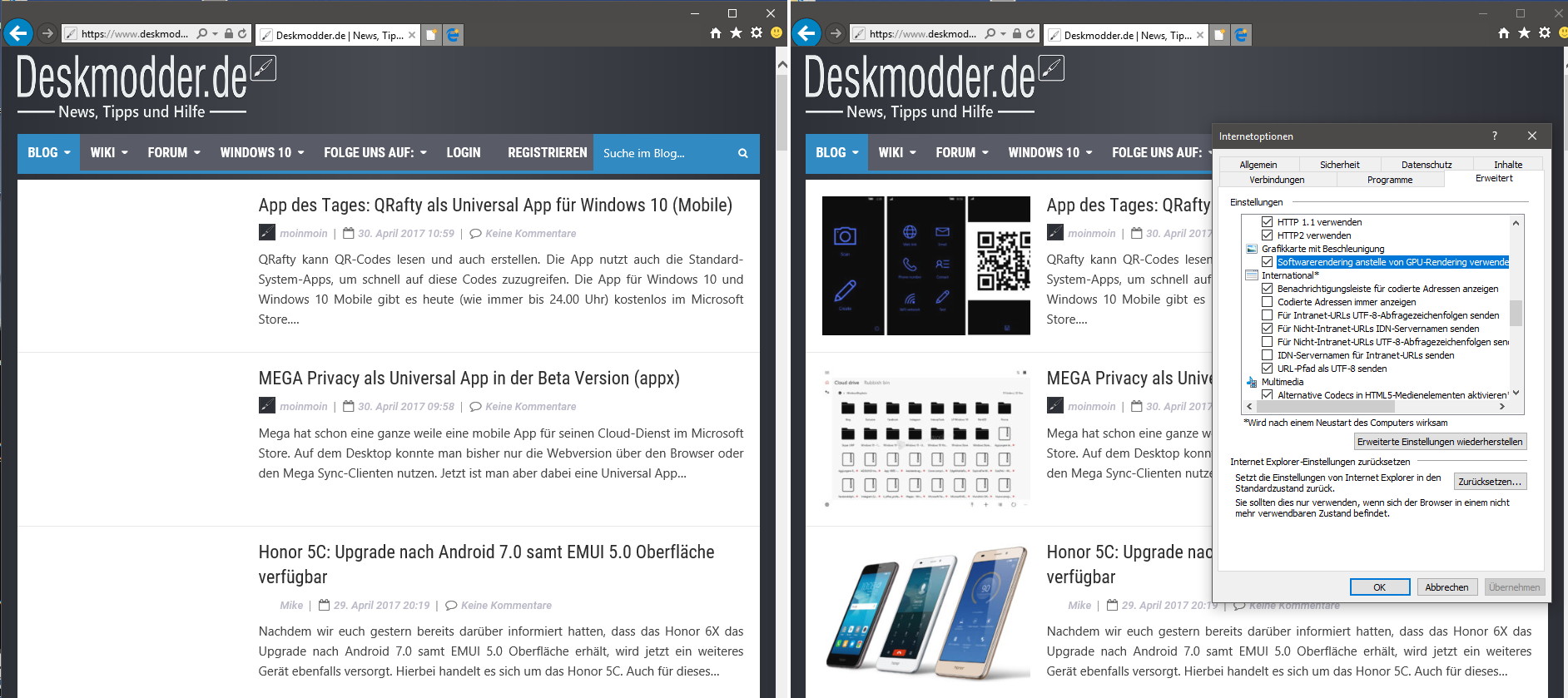Expand WINDOWS 10 menu in right window
1568x698 pixels.
tap(1050, 153)
